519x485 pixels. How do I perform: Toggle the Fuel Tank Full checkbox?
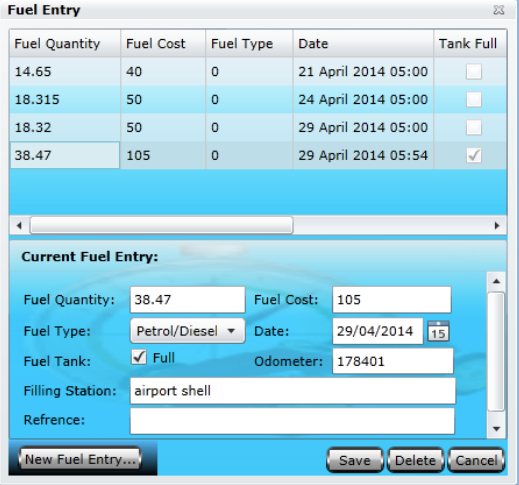point(139,357)
